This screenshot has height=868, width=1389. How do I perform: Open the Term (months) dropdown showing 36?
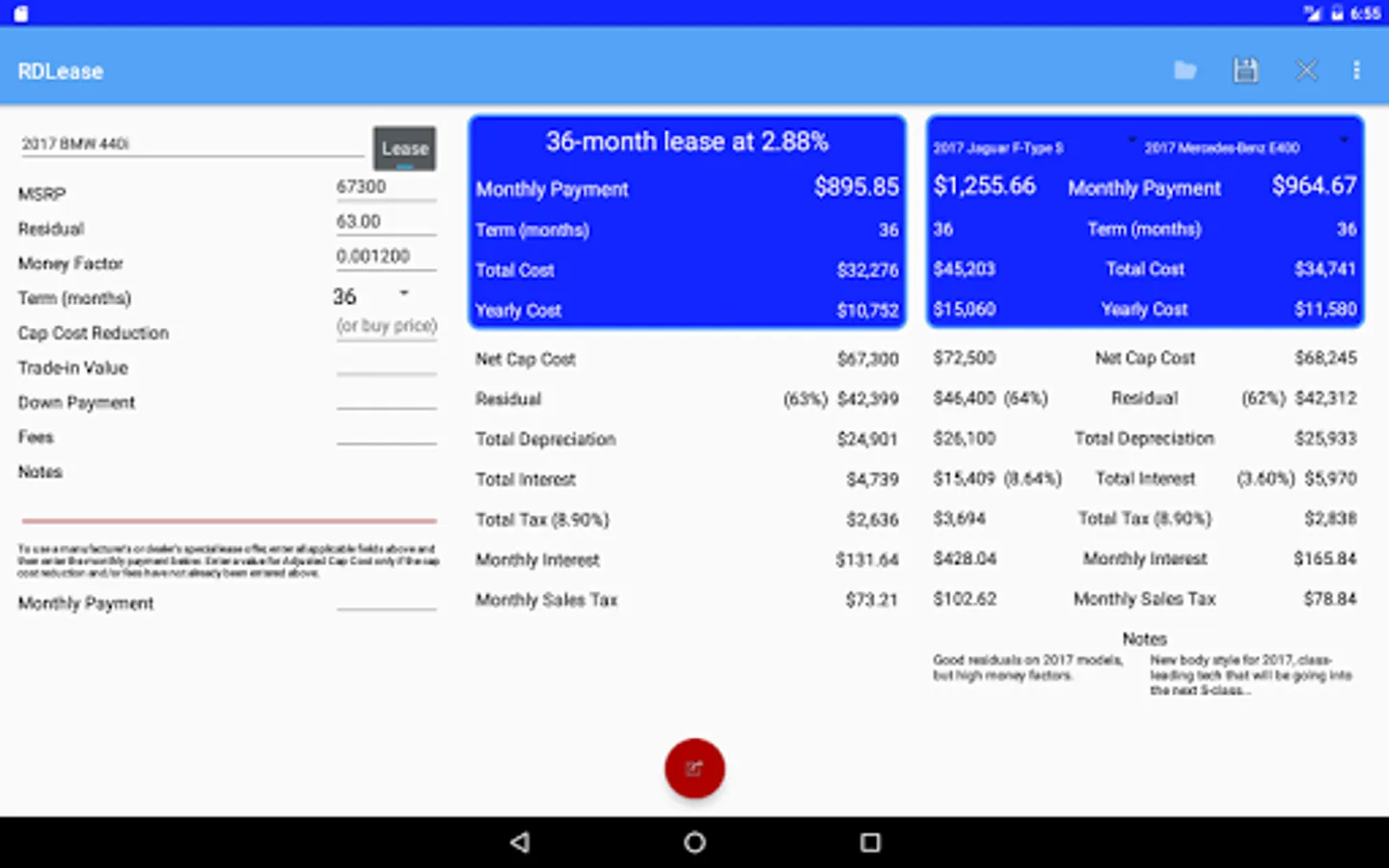(372, 297)
